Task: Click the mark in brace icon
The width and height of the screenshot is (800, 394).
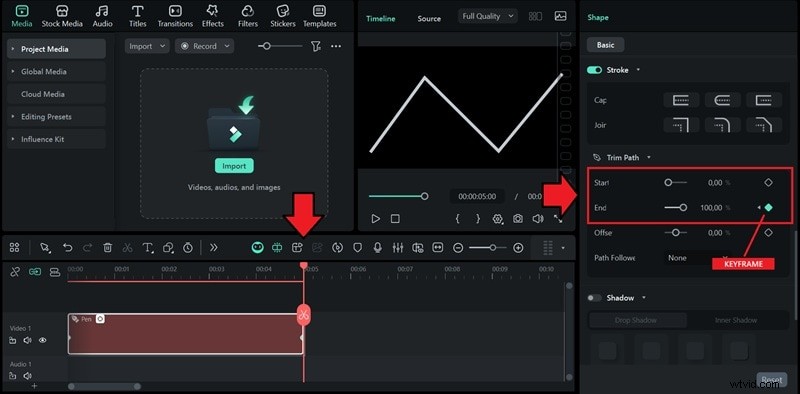Action: pos(458,219)
